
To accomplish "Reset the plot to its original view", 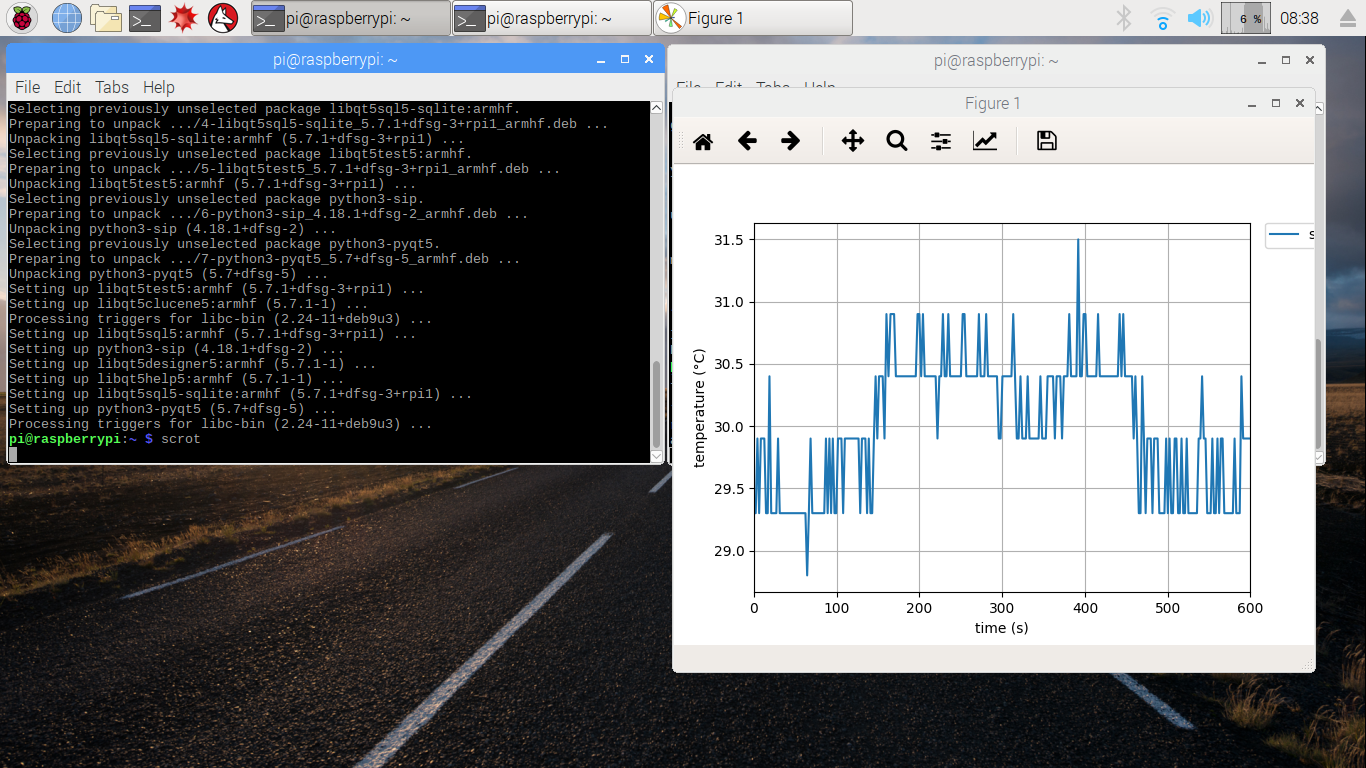I will (703, 141).
